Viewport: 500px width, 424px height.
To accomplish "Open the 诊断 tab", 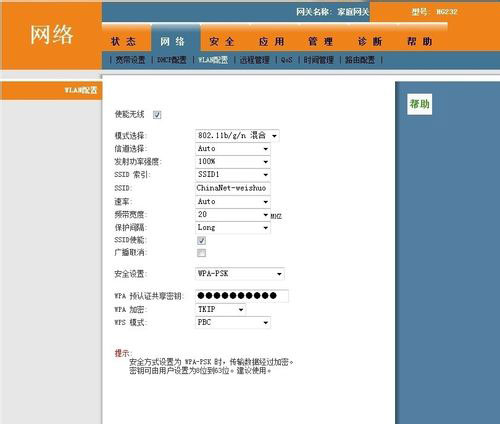I will click(x=370, y=42).
